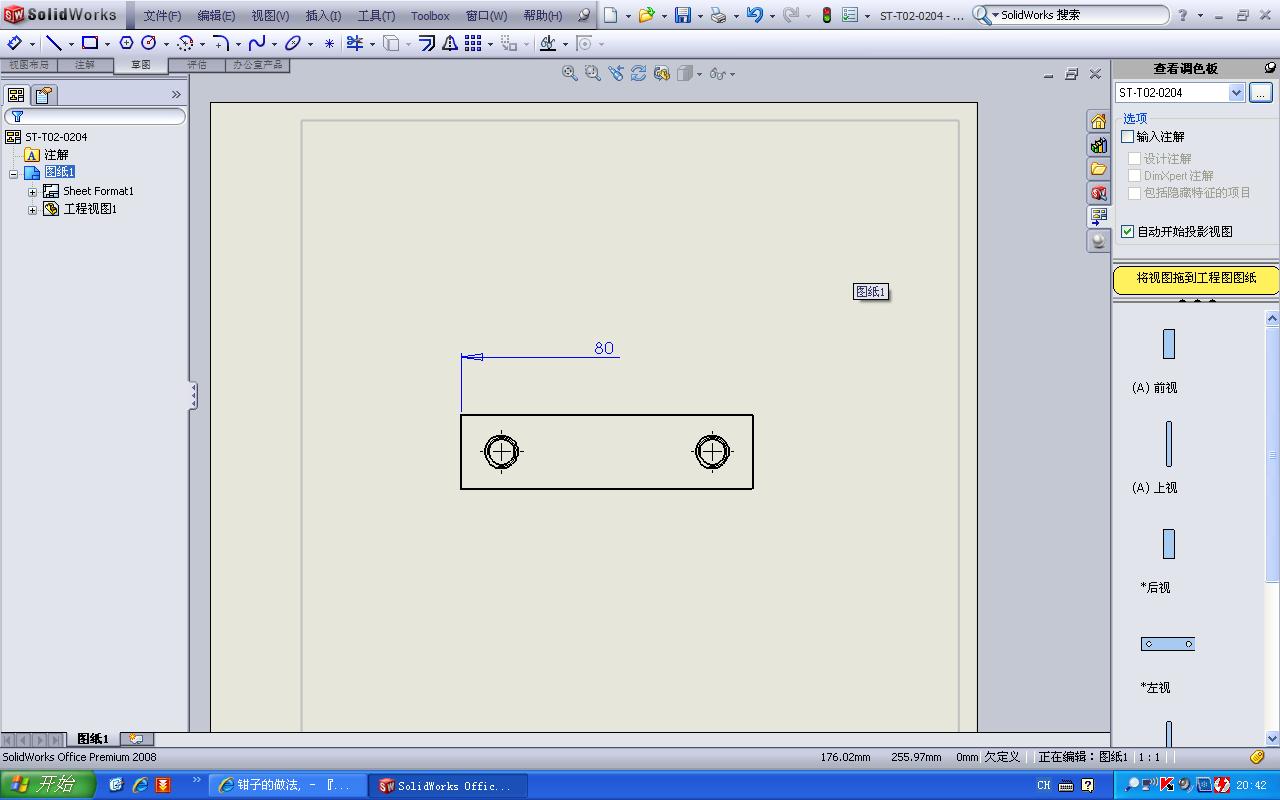Open the 文件(F) menu
The width and height of the screenshot is (1280, 800).
(162, 16)
